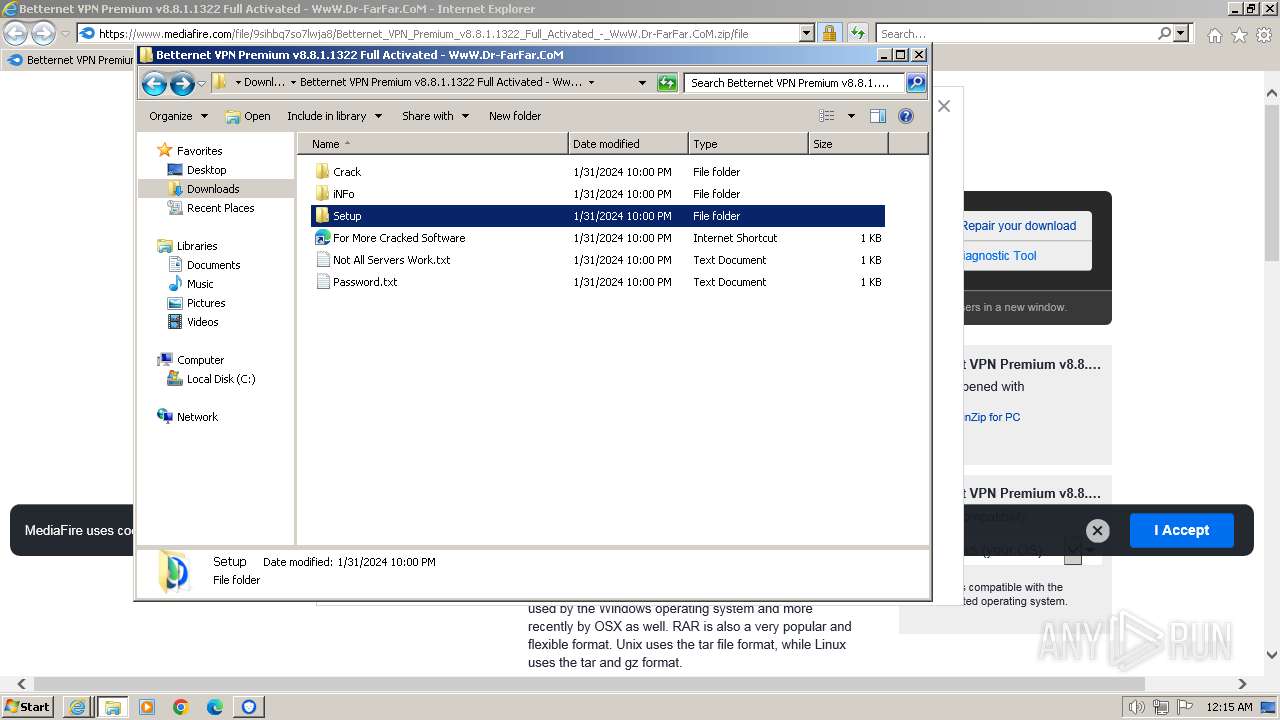The height and width of the screenshot is (720, 1280).
Task: Click the Open toolbar button
Action: click(x=248, y=116)
